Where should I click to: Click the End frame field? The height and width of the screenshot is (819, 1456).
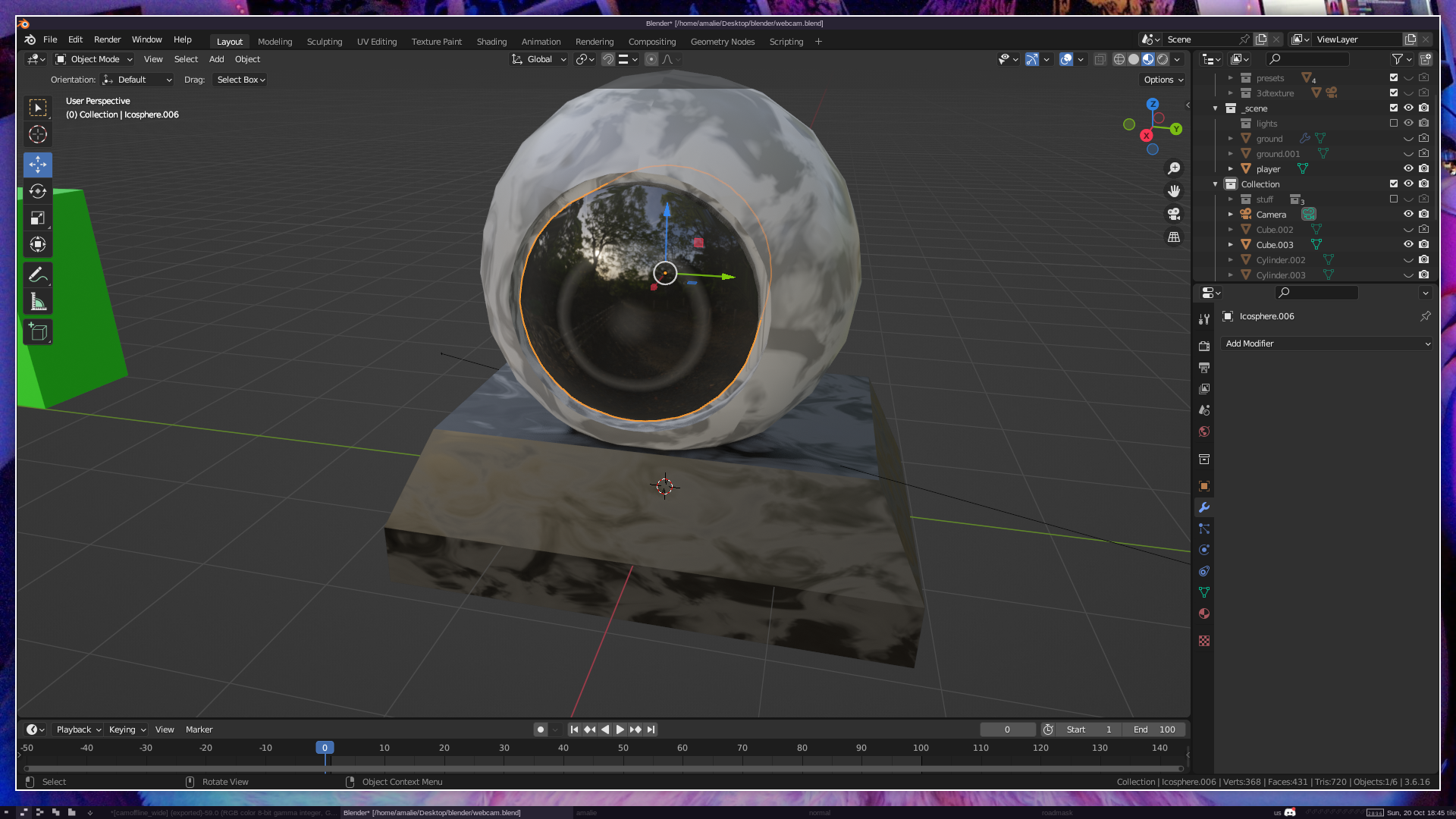click(1154, 730)
